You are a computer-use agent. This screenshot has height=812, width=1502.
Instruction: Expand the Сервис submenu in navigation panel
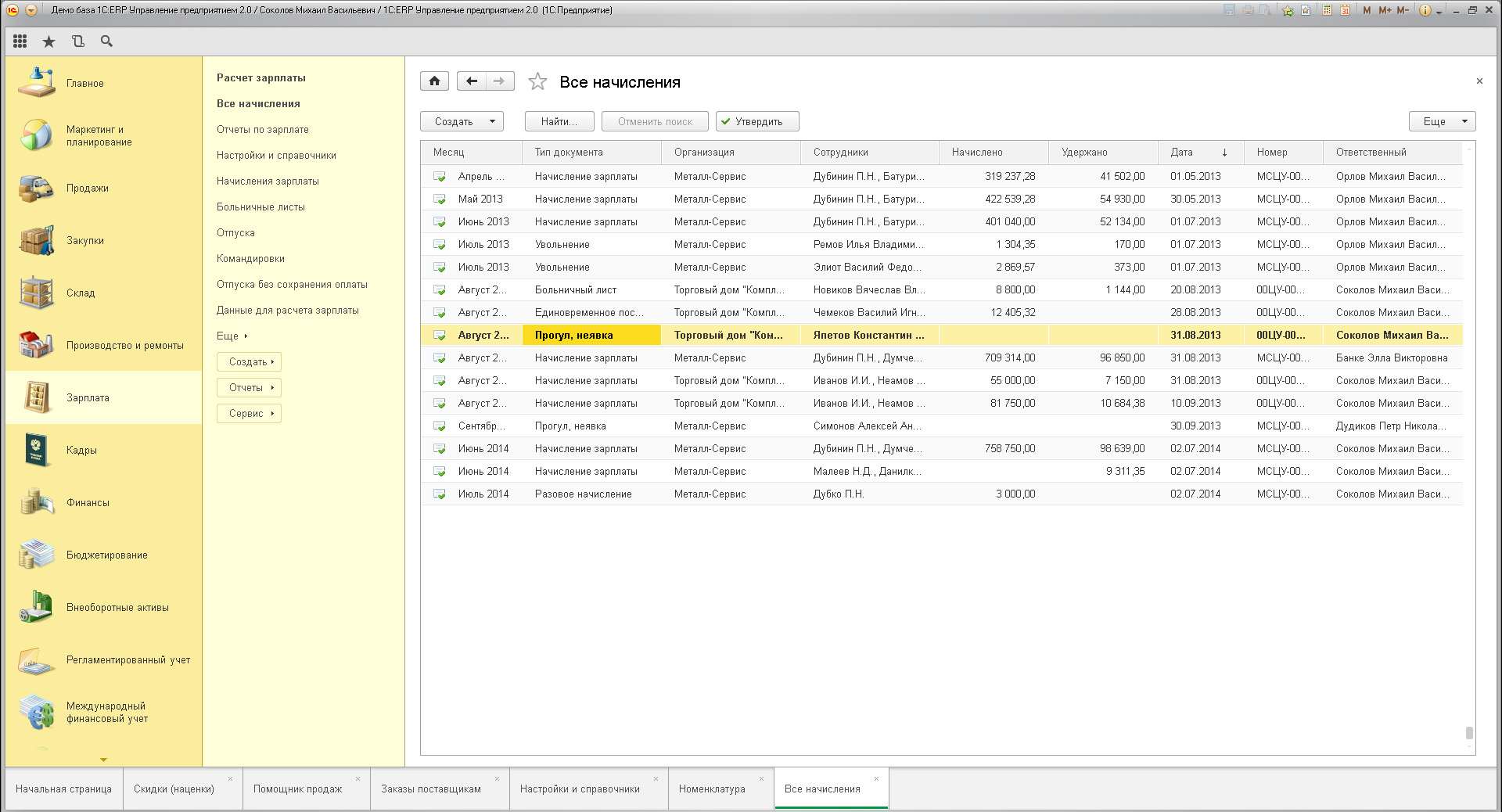tap(249, 413)
